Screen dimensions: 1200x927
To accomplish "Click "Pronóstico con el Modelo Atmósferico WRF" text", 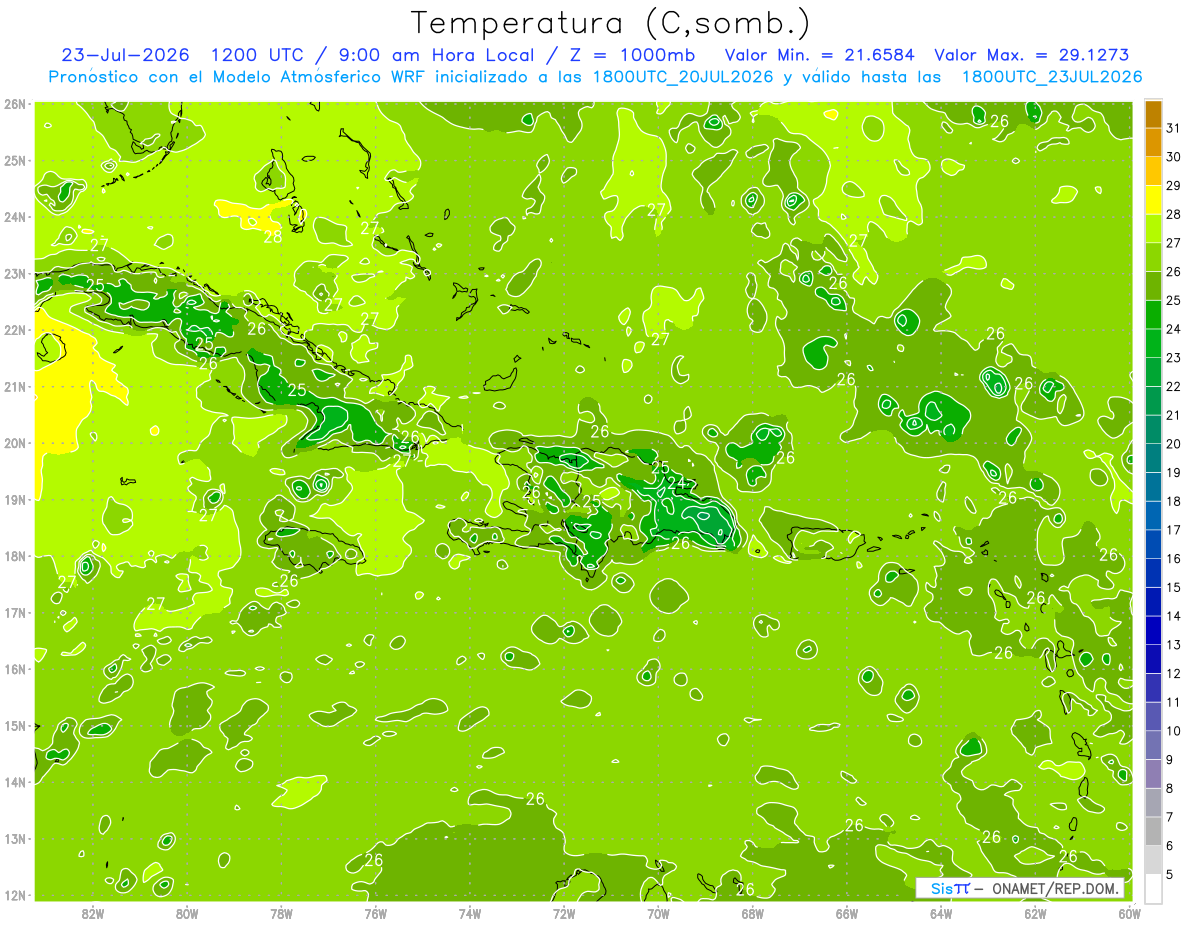I will pyautogui.click(x=239, y=77).
